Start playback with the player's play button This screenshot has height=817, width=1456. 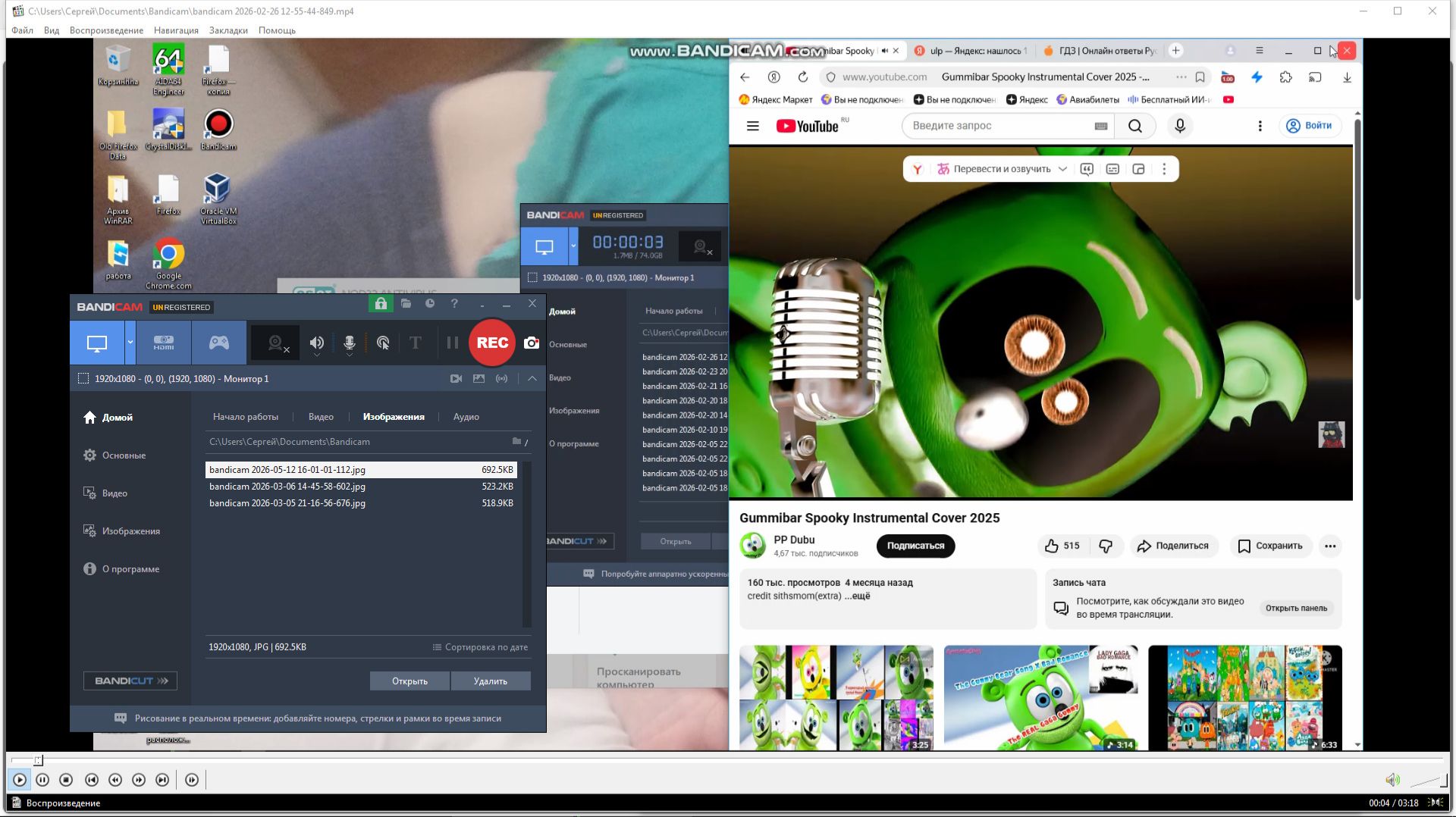click(x=20, y=780)
